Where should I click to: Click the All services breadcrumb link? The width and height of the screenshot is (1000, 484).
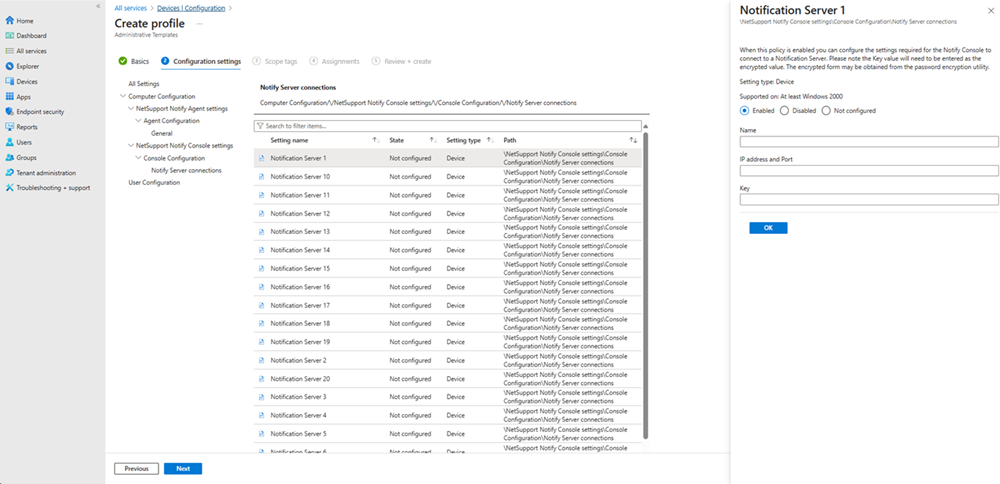tap(129, 8)
